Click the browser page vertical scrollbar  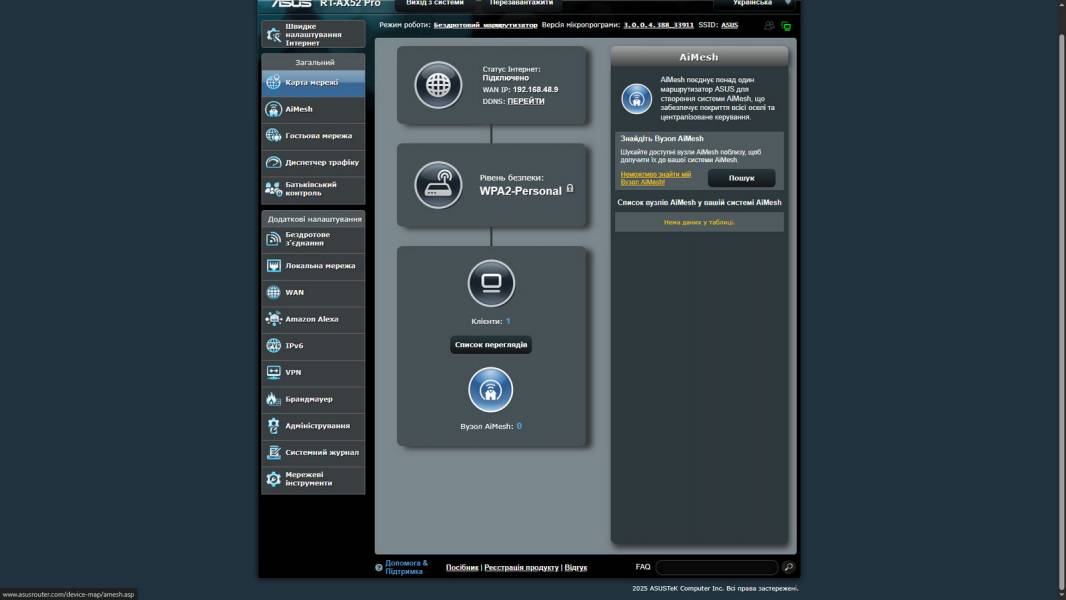coord(1060,300)
